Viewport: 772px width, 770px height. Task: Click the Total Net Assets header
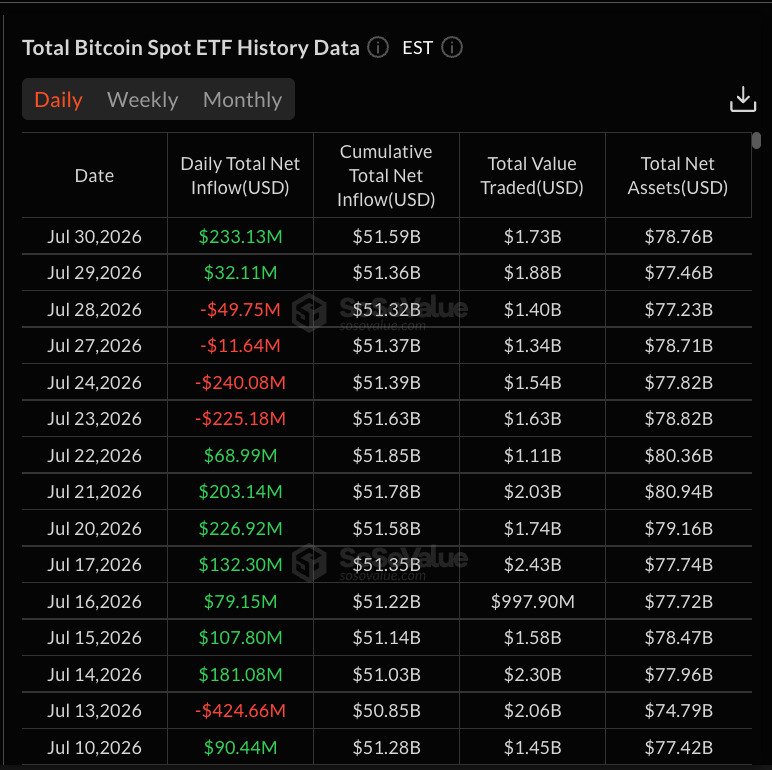[x=678, y=176]
